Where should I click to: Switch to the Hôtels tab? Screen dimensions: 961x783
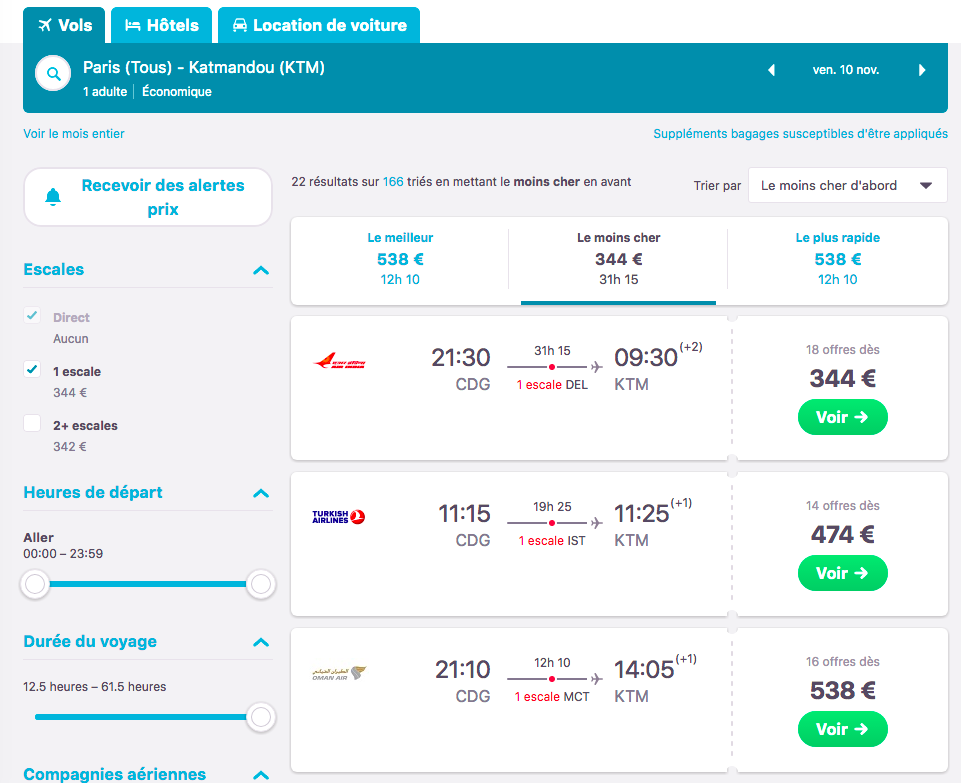pos(161,26)
